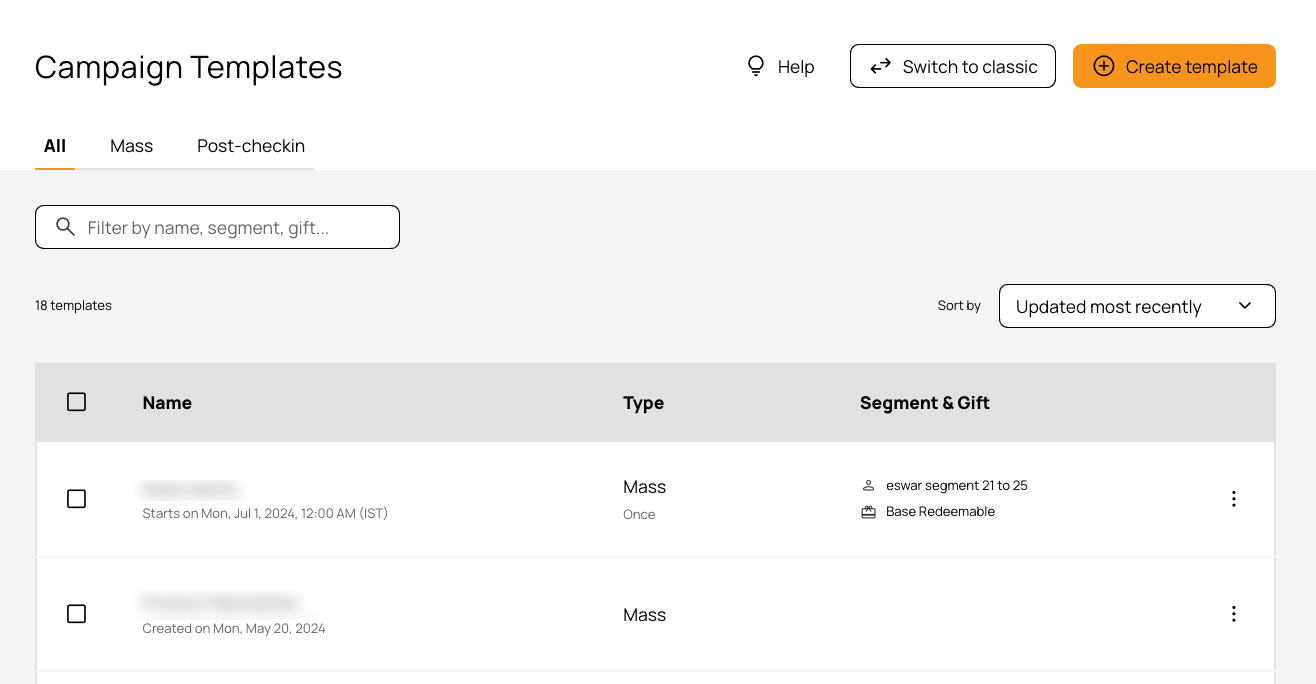Click the lightbulb Help icon
Image resolution: width=1316 pixels, height=684 pixels.
click(x=756, y=66)
